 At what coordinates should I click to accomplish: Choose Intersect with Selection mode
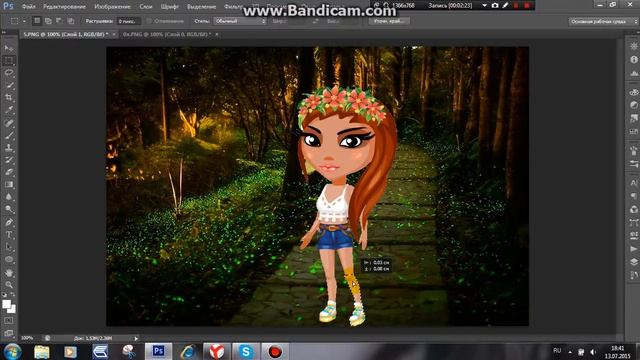coord(70,20)
